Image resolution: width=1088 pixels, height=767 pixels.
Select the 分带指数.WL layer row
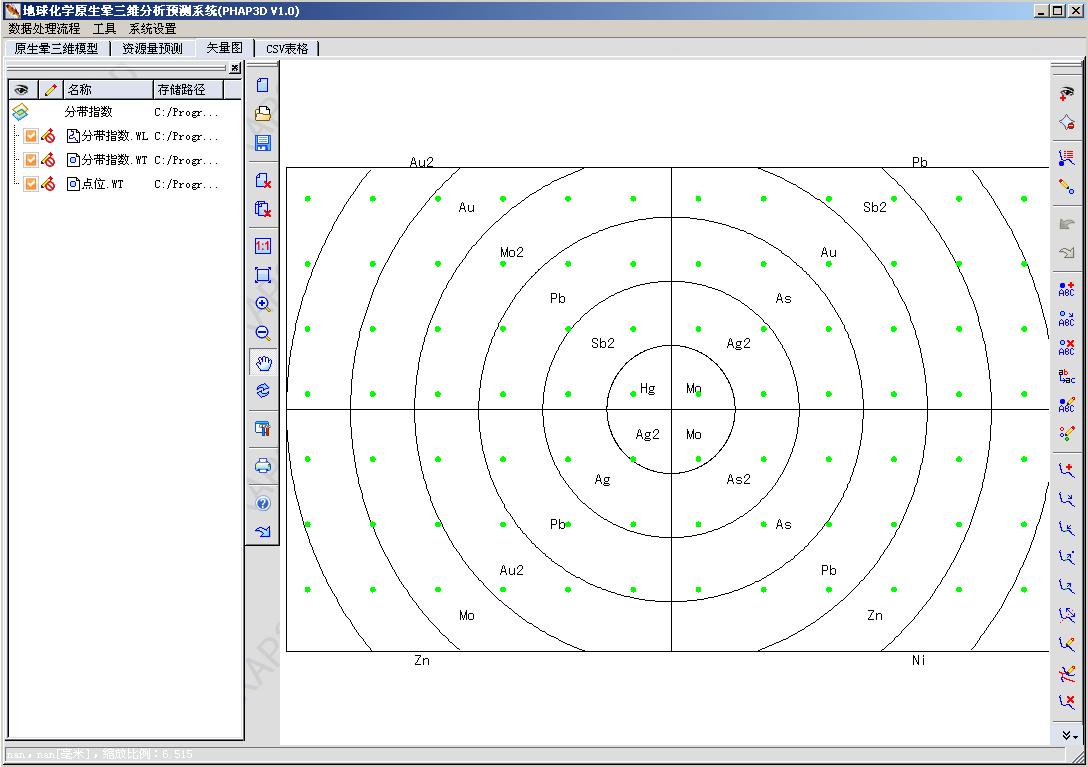126,136
